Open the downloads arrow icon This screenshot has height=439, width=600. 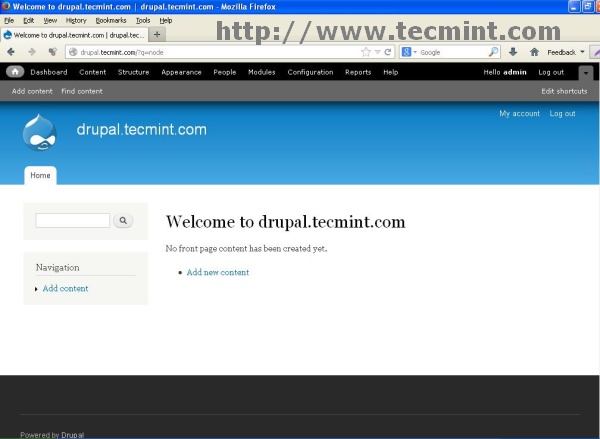point(513,52)
